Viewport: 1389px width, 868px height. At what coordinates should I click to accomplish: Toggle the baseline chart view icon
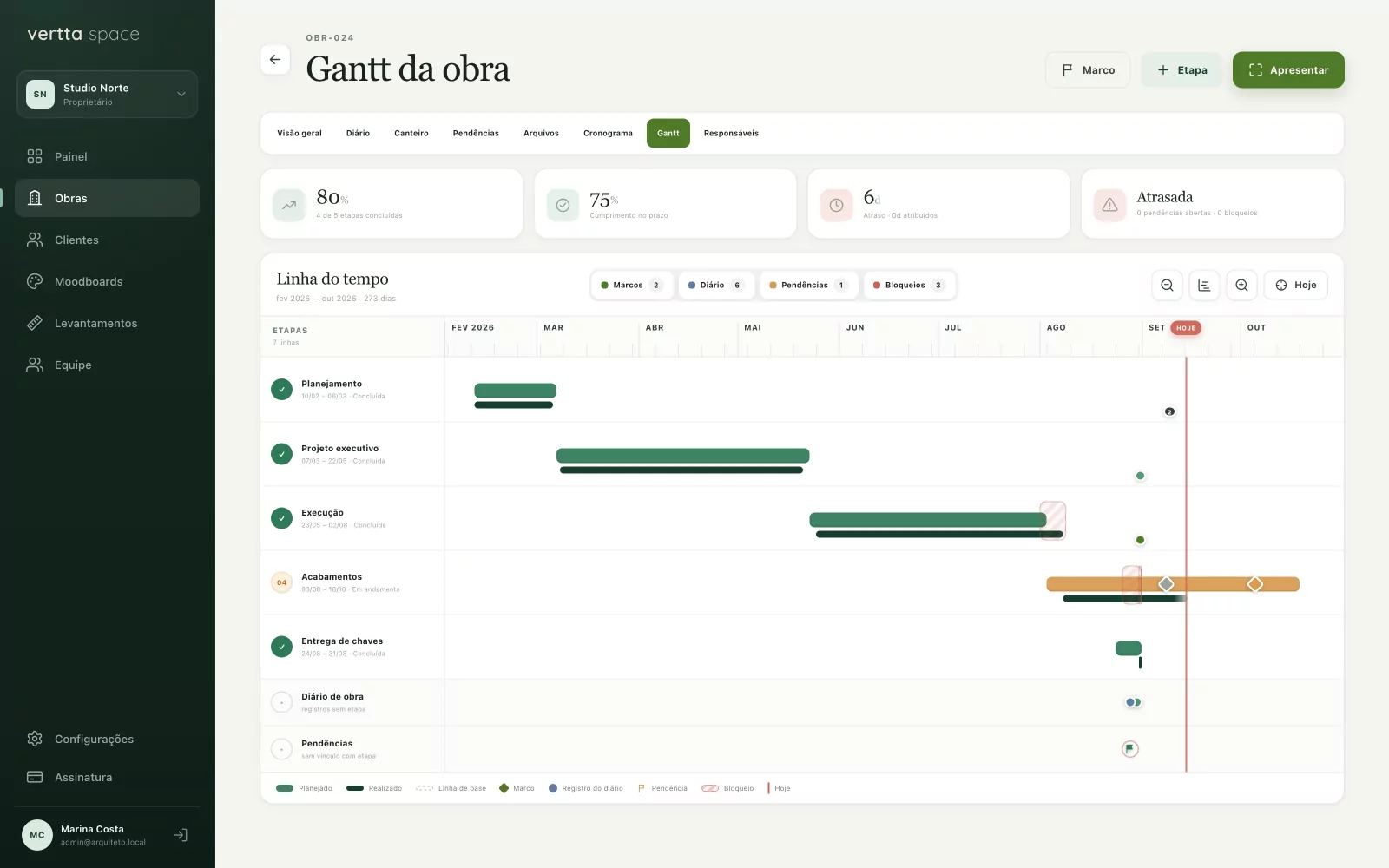pyautogui.click(x=1204, y=285)
